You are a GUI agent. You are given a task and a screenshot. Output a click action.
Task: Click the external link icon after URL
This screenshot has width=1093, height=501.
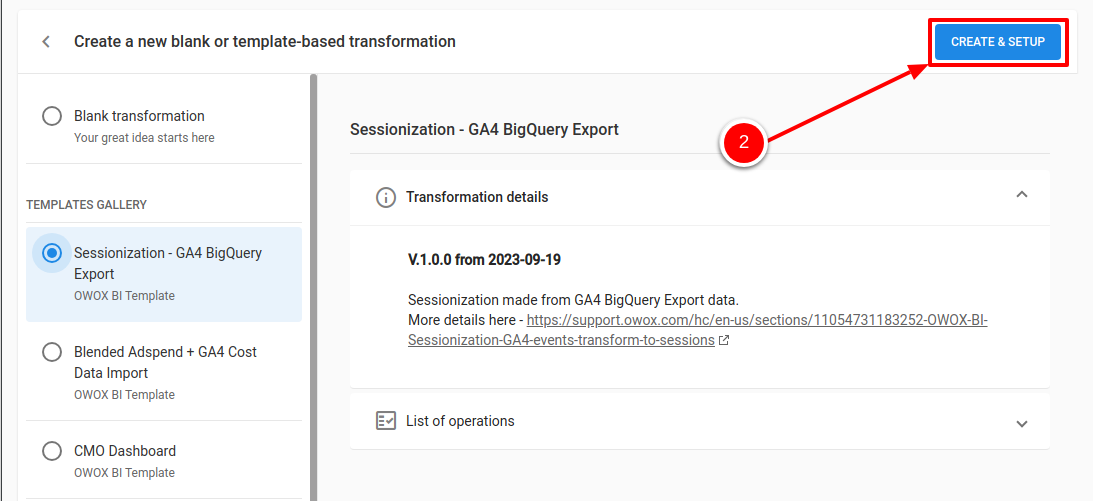pos(724,341)
